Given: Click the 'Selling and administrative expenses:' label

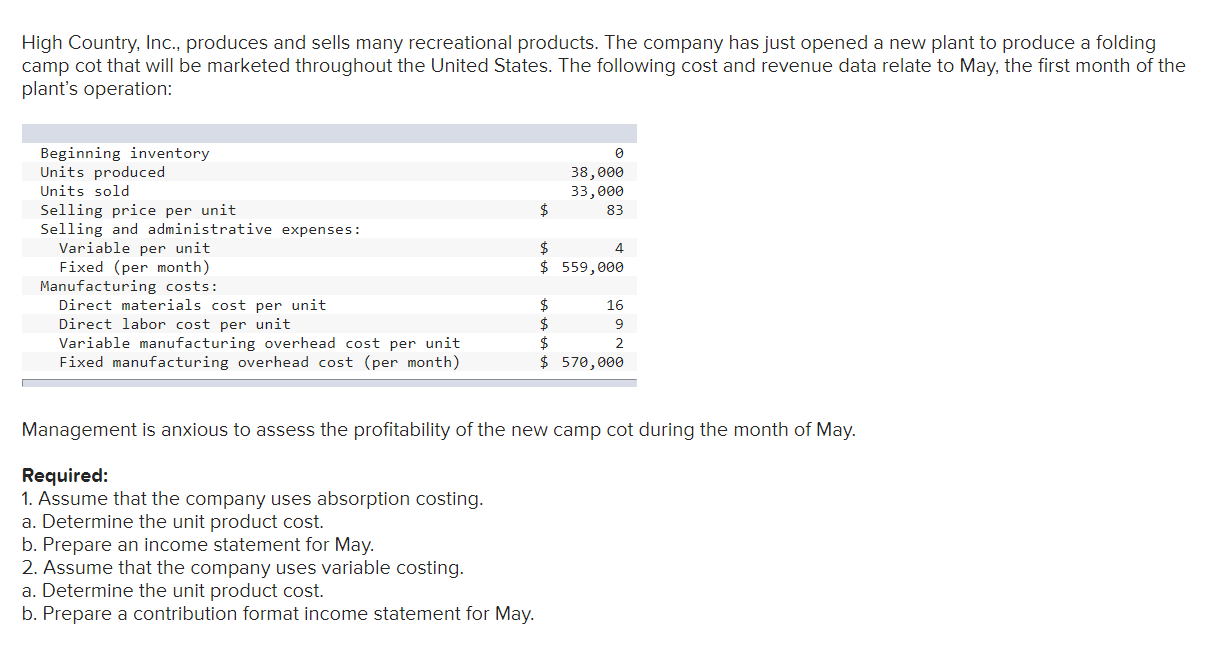Looking at the screenshot, I should click(x=200, y=229).
